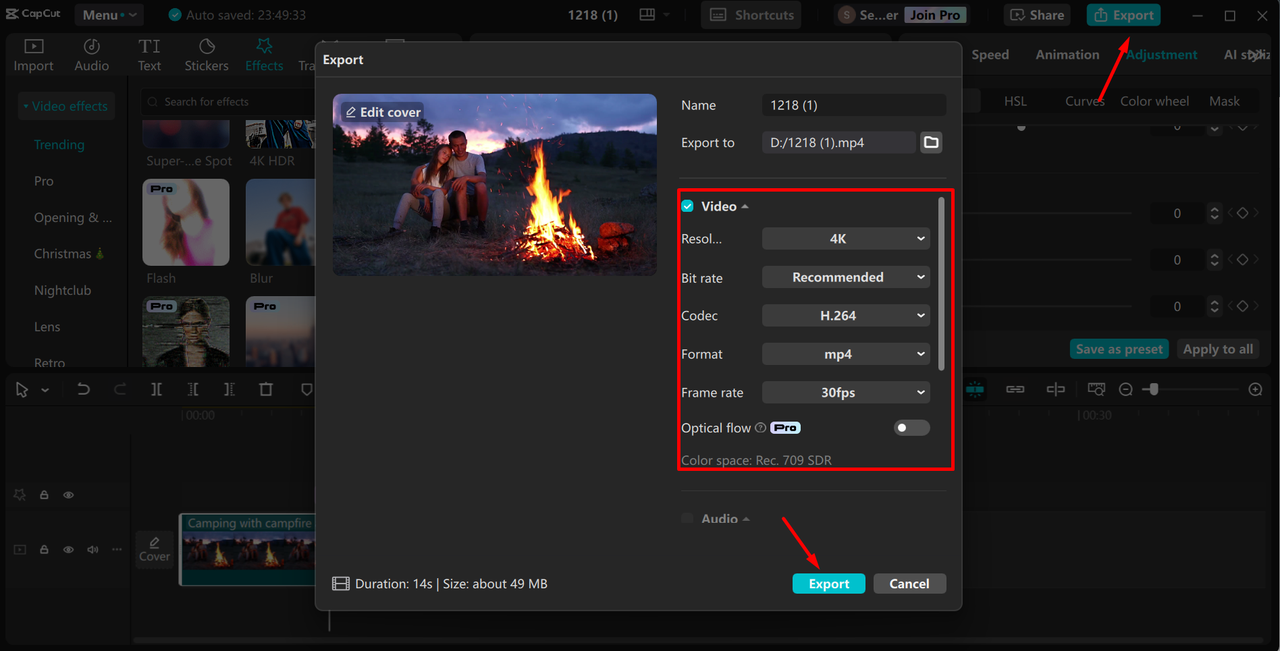Open the Resolution 4K dropdown
Screen dimensions: 1280x651
point(846,239)
